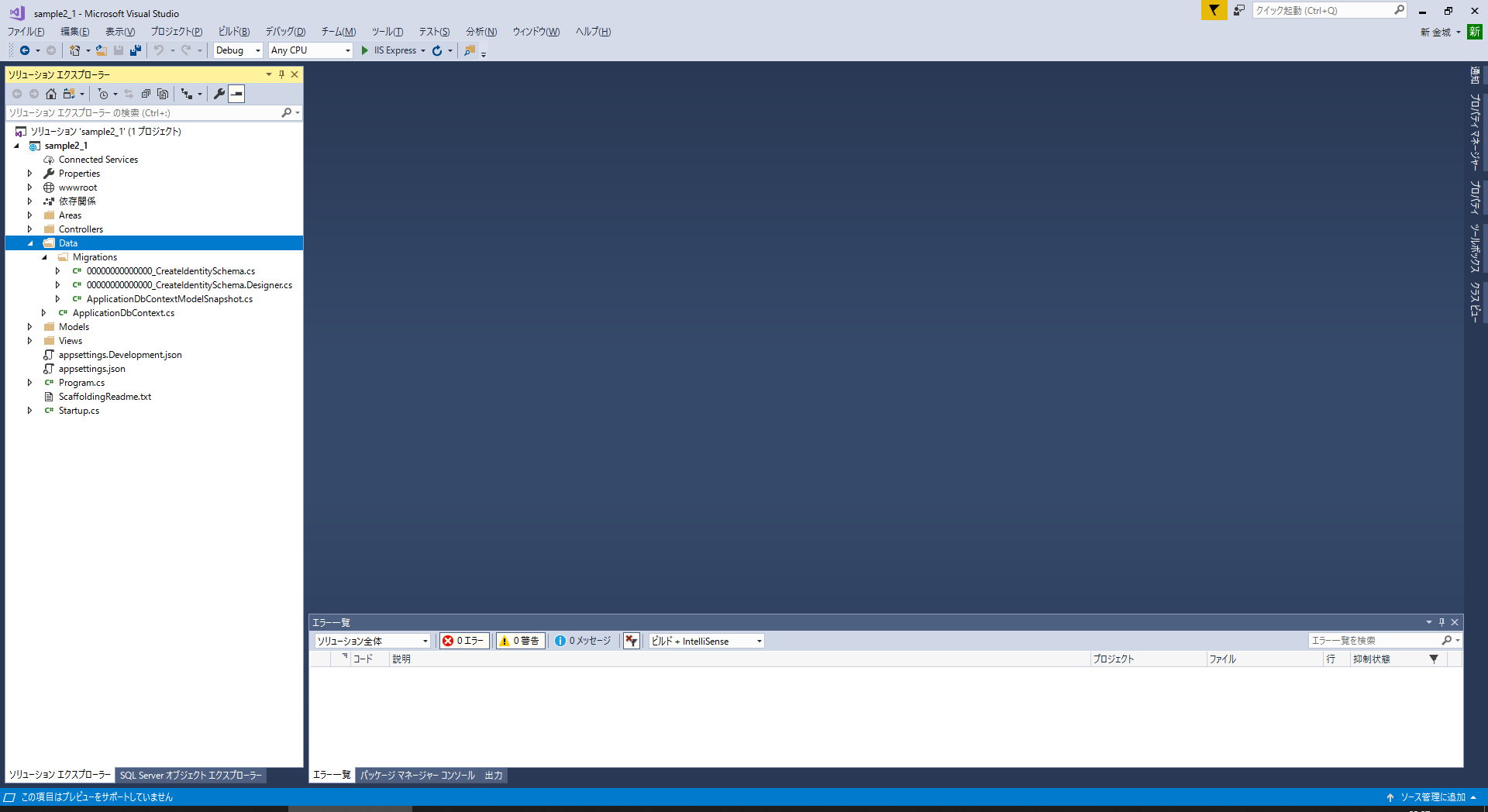1488x812 pixels.
Task: Click the Error List search magnifier icon
Action: tap(1446, 641)
